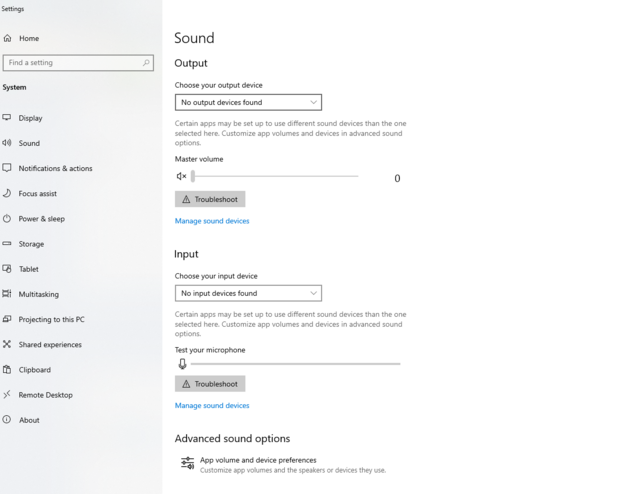Click the Master volume slider track
640x494 pixels.
(275, 177)
